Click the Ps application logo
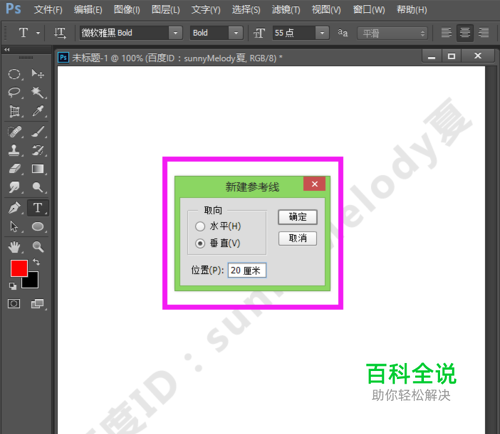Image resolution: width=500 pixels, height=434 pixels. (x=13, y=9)
